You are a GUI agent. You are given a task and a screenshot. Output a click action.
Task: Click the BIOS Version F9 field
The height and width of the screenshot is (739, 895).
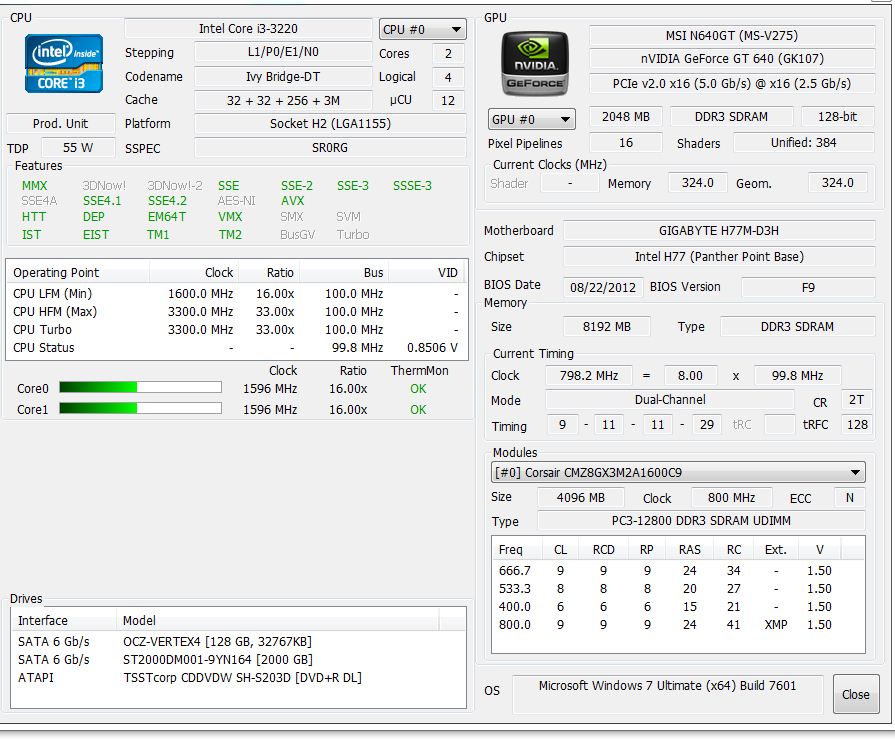click(x=808, y=287)
